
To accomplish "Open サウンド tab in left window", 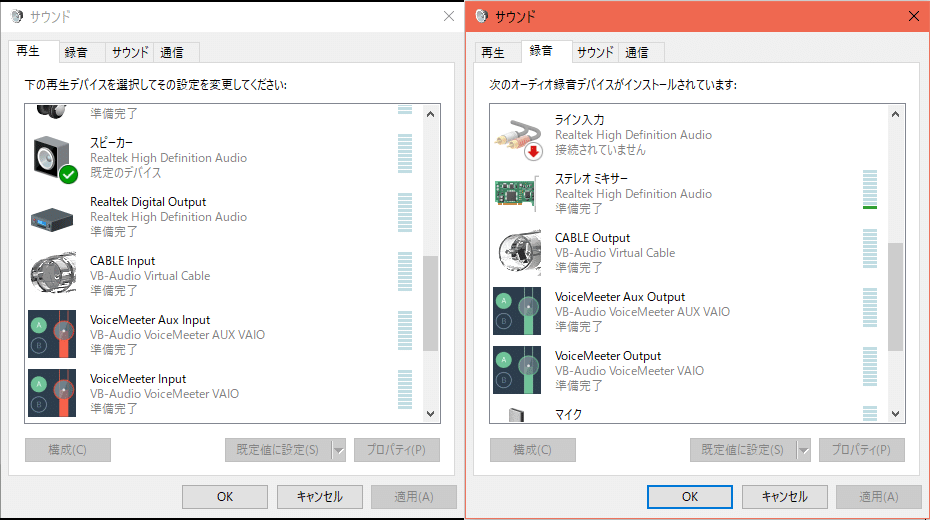I will click(130, 52).
